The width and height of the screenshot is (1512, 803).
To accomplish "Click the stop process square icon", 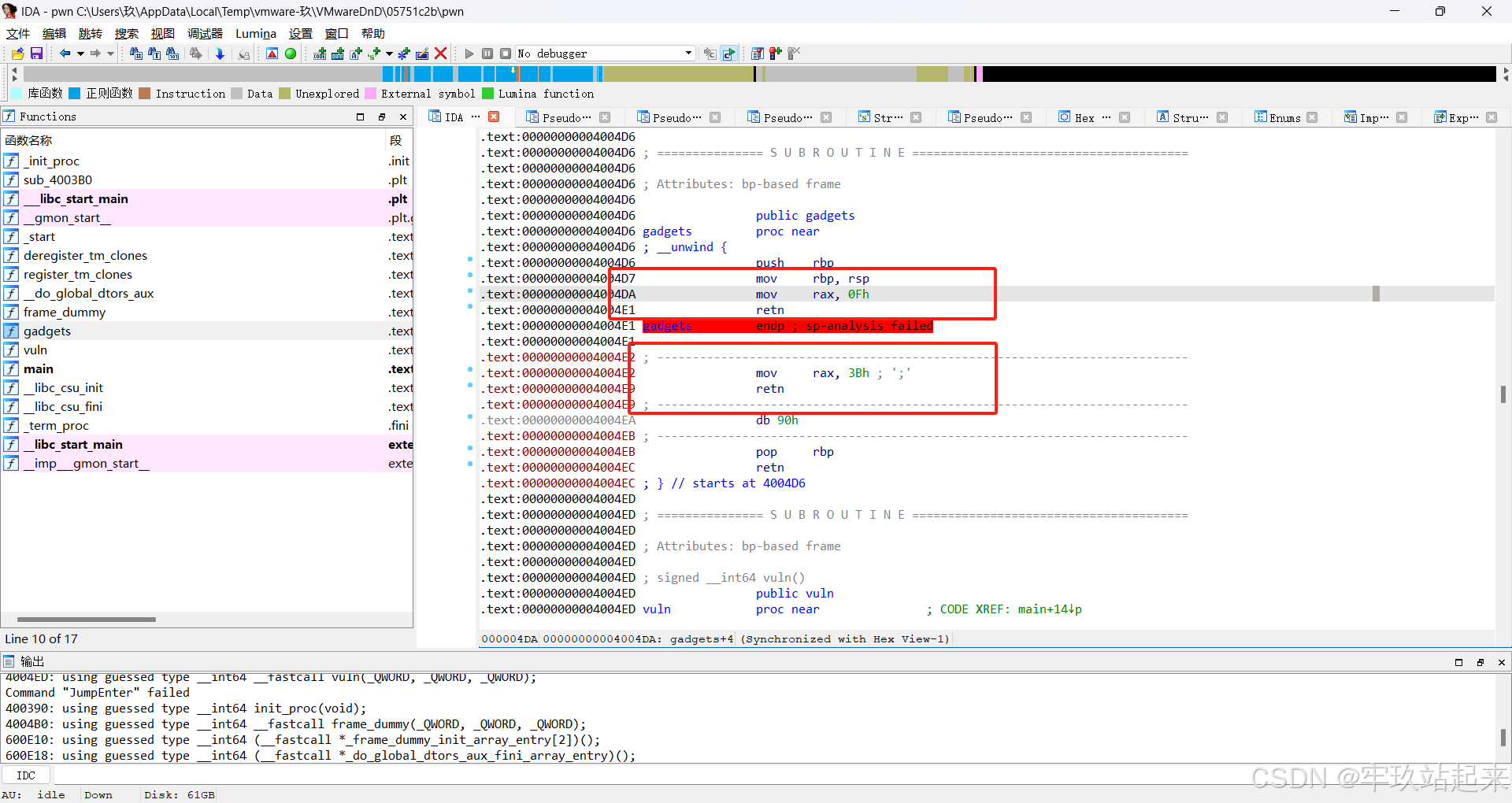I will coord(506,54).
